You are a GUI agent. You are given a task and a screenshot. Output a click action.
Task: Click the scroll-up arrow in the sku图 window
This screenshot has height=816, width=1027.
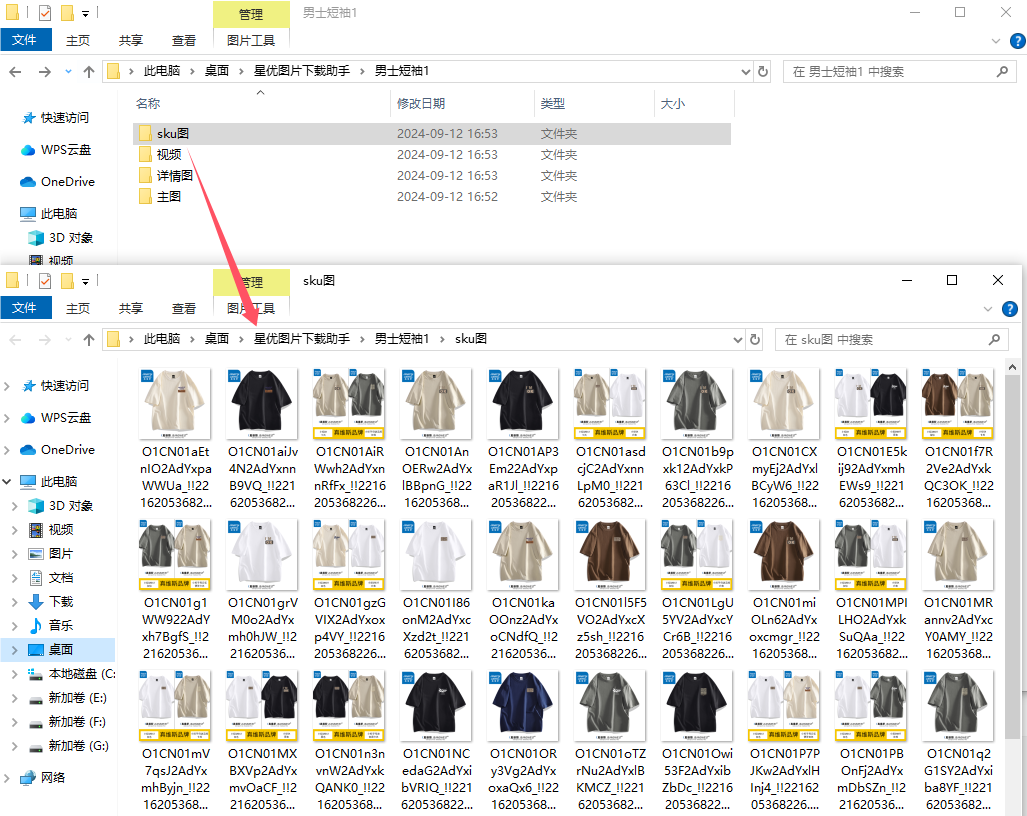coord(1013,367)
